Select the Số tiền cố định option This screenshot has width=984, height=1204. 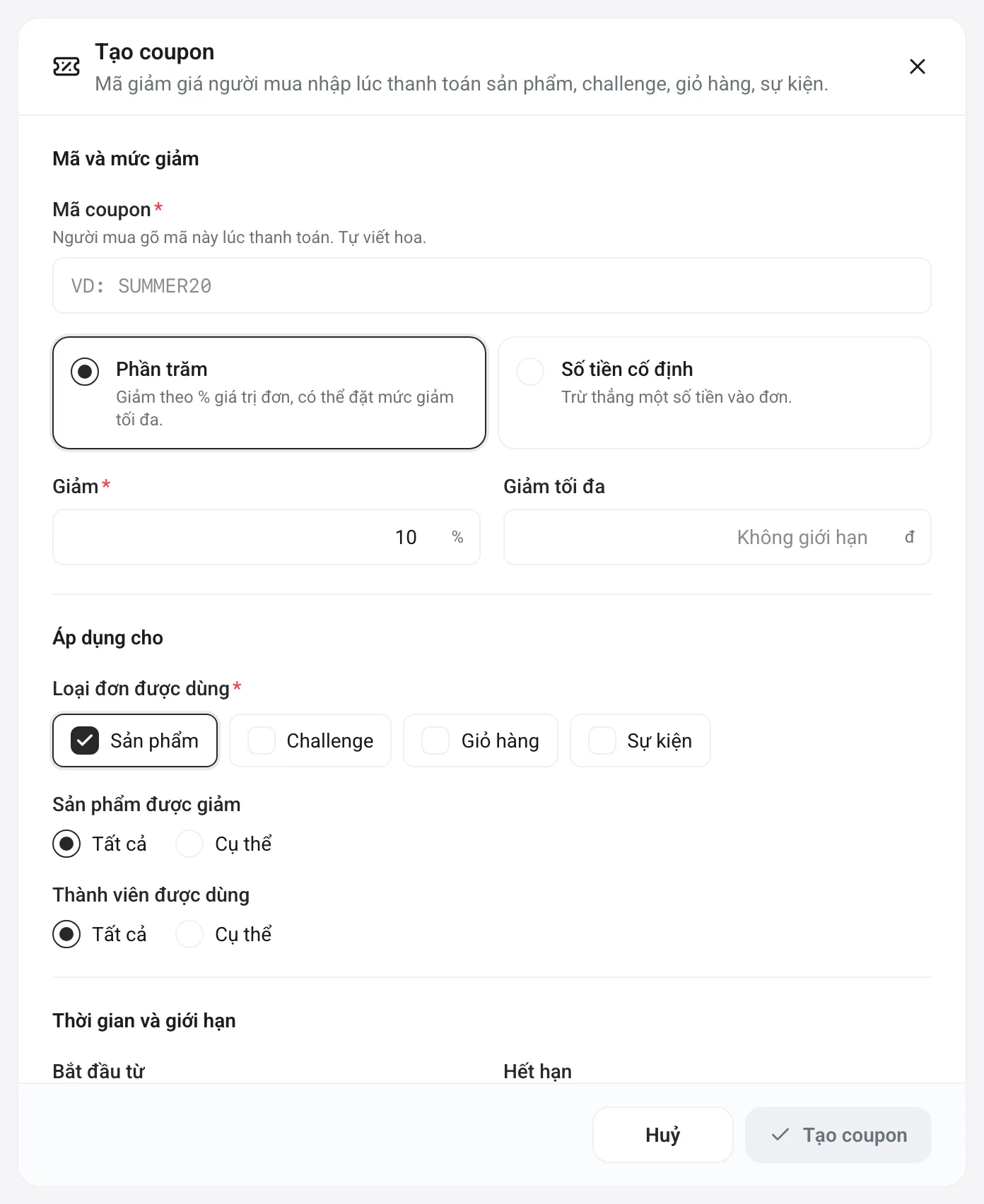[715, 393]
